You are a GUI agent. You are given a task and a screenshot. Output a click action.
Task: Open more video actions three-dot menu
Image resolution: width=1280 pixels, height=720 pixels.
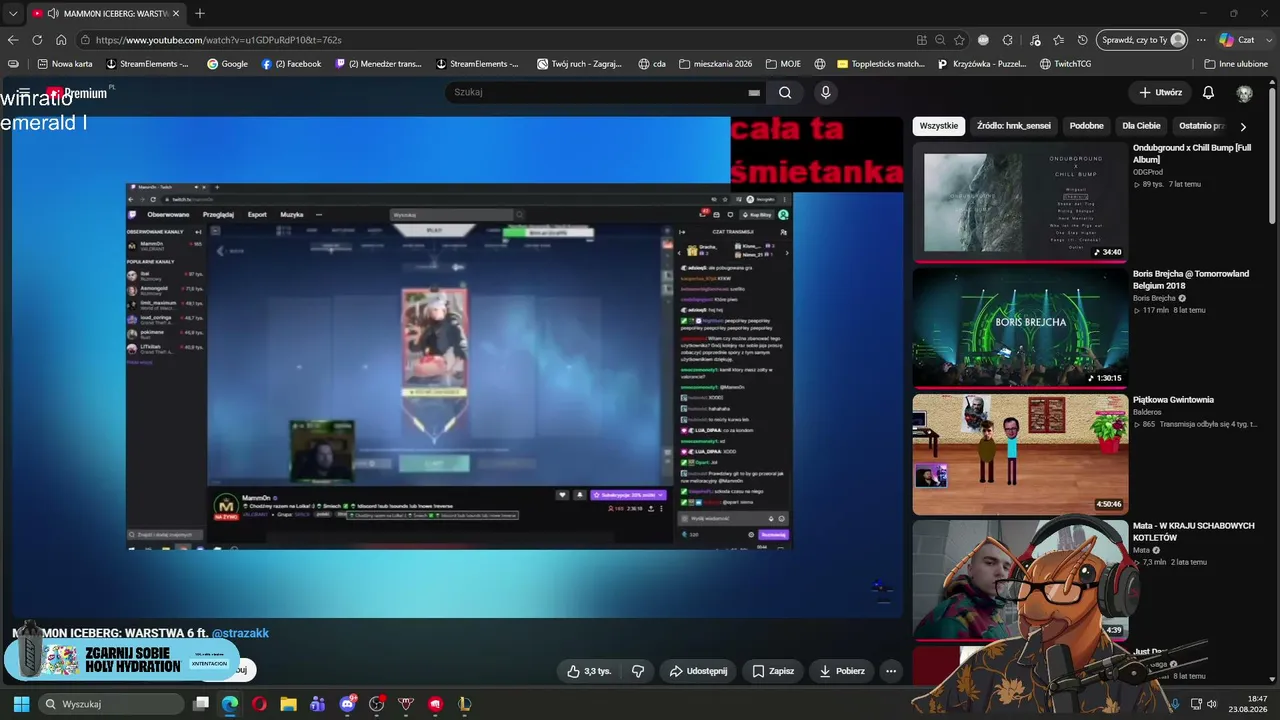pyautogui.click(x=891, y=671)
